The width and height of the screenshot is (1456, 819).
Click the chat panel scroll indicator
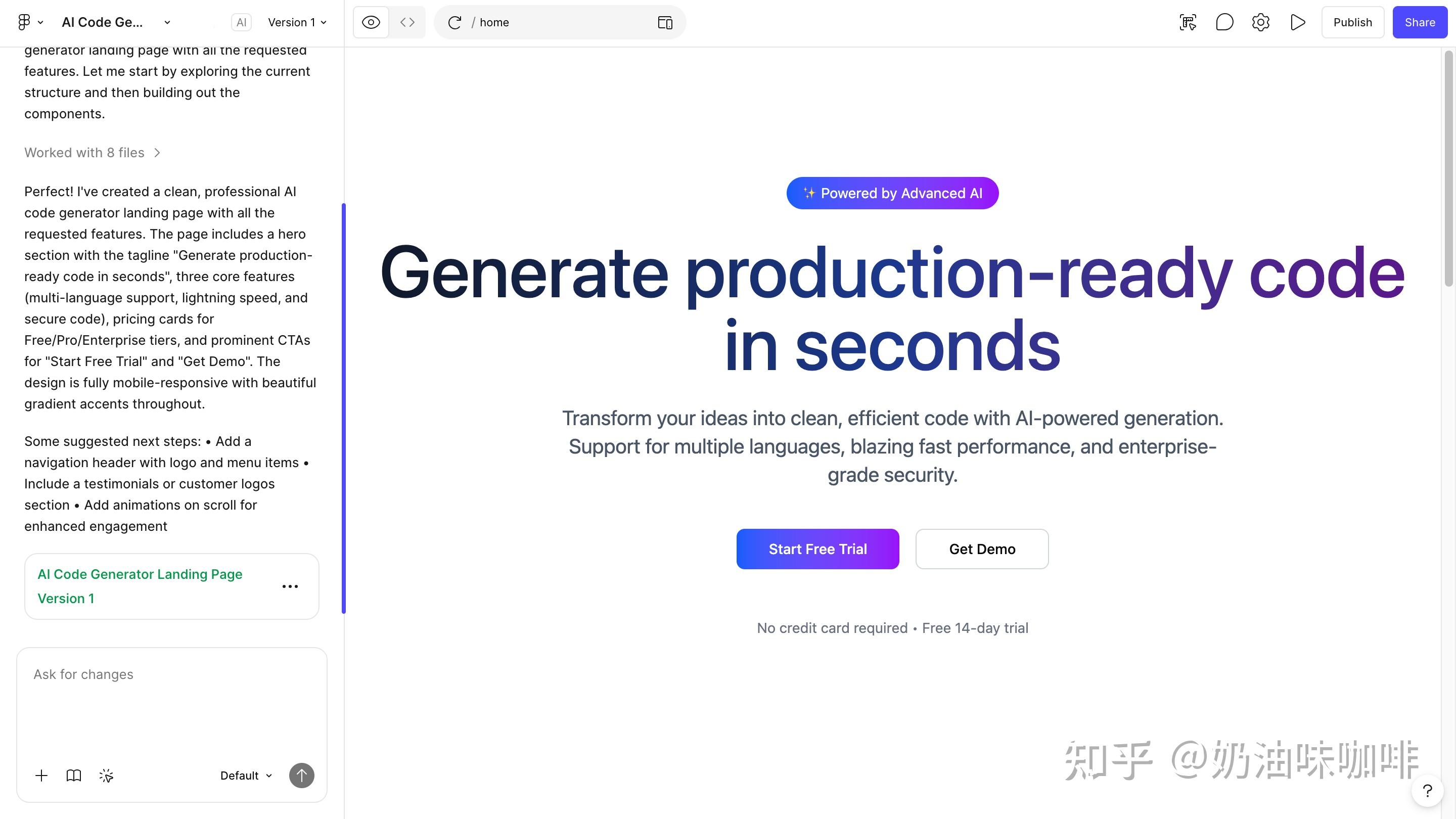(x=344, y=408)
